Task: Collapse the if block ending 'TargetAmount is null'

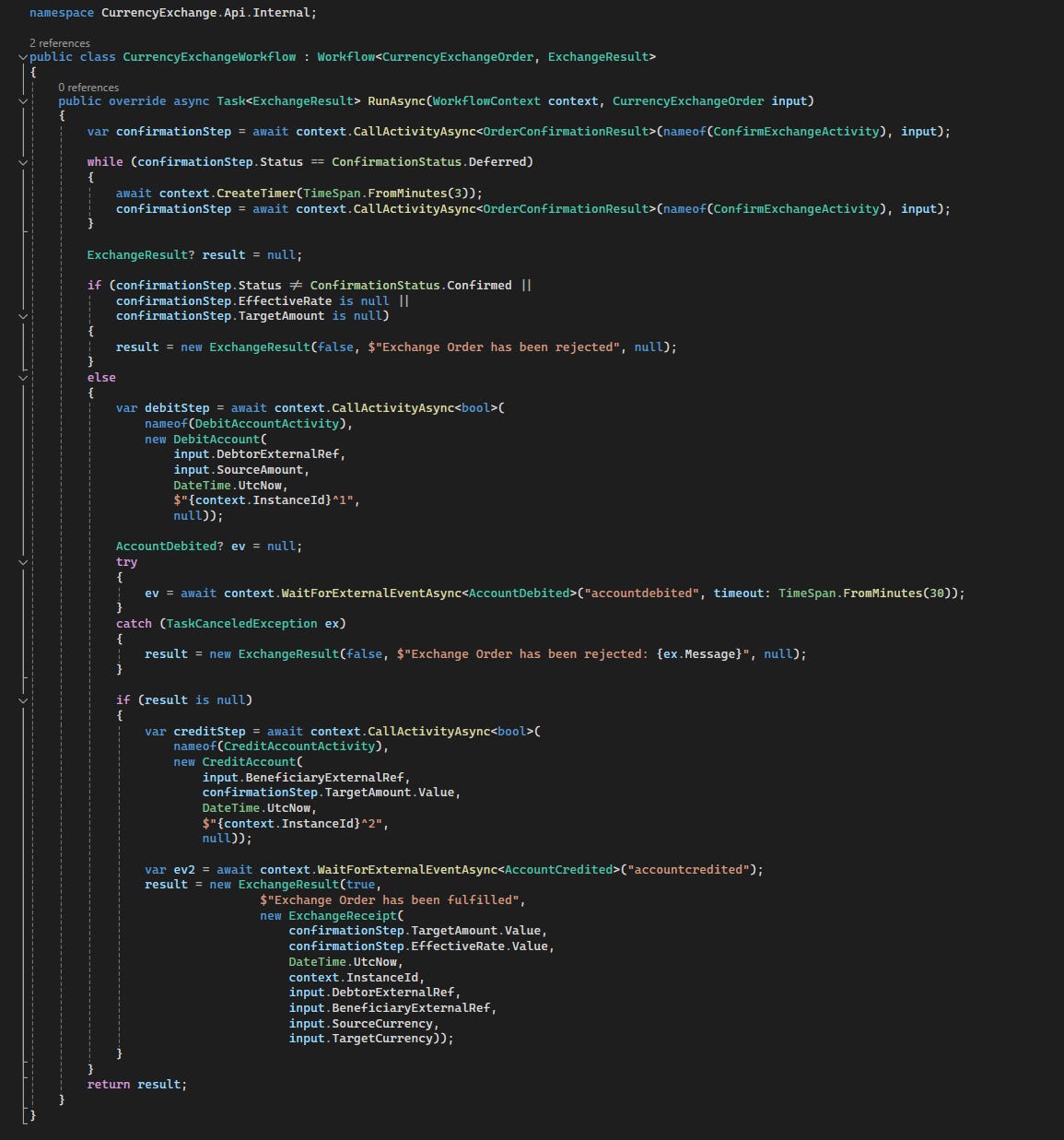Action: (23, 316)
